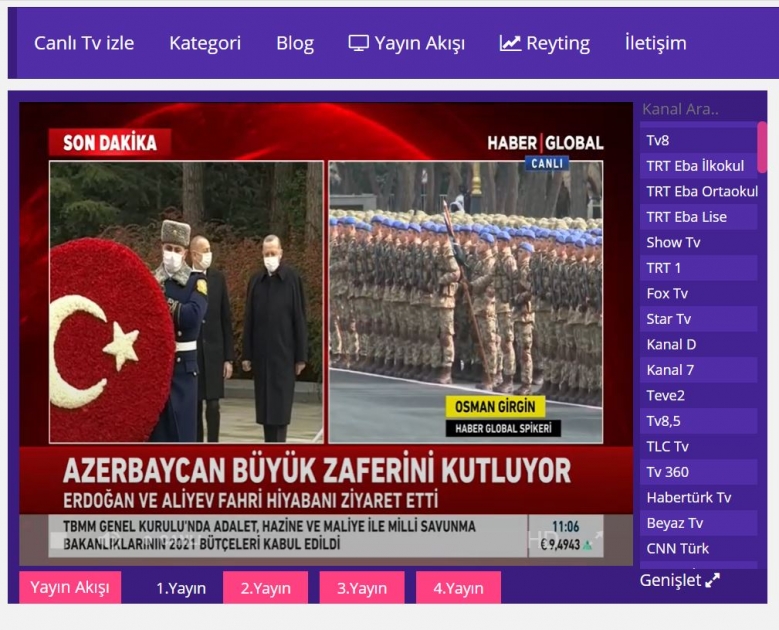779x630 pixels.
Task: Open the Kategori menu
Action: [x=205, y=43]
